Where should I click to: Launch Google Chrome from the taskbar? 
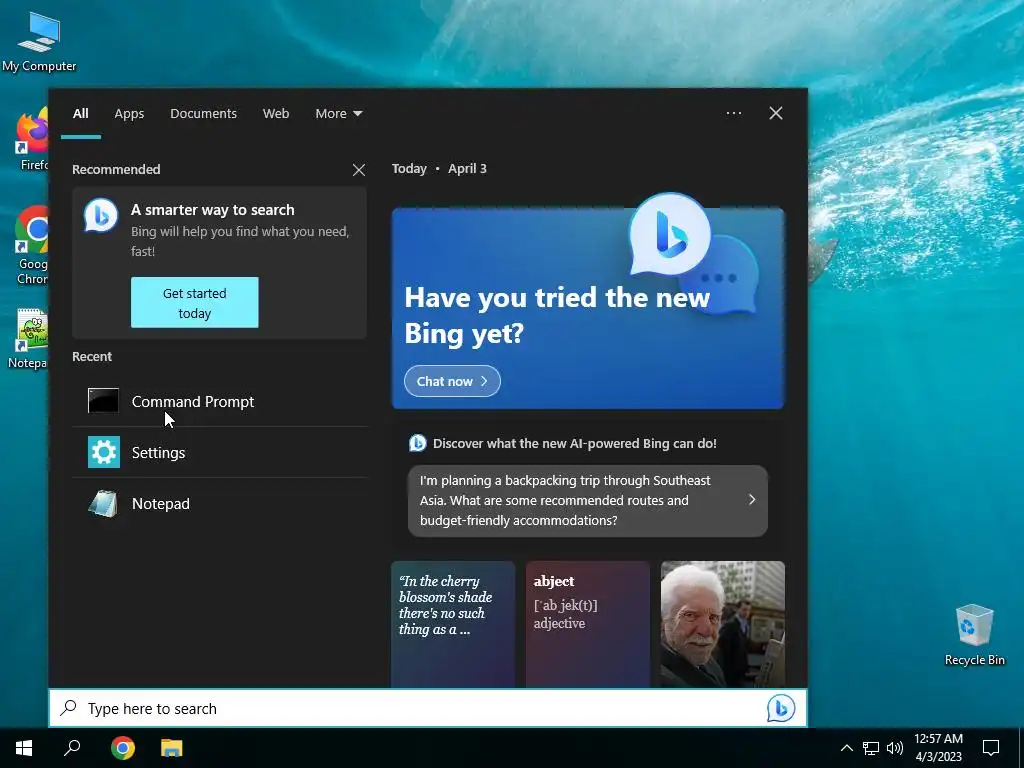(122, 748)
